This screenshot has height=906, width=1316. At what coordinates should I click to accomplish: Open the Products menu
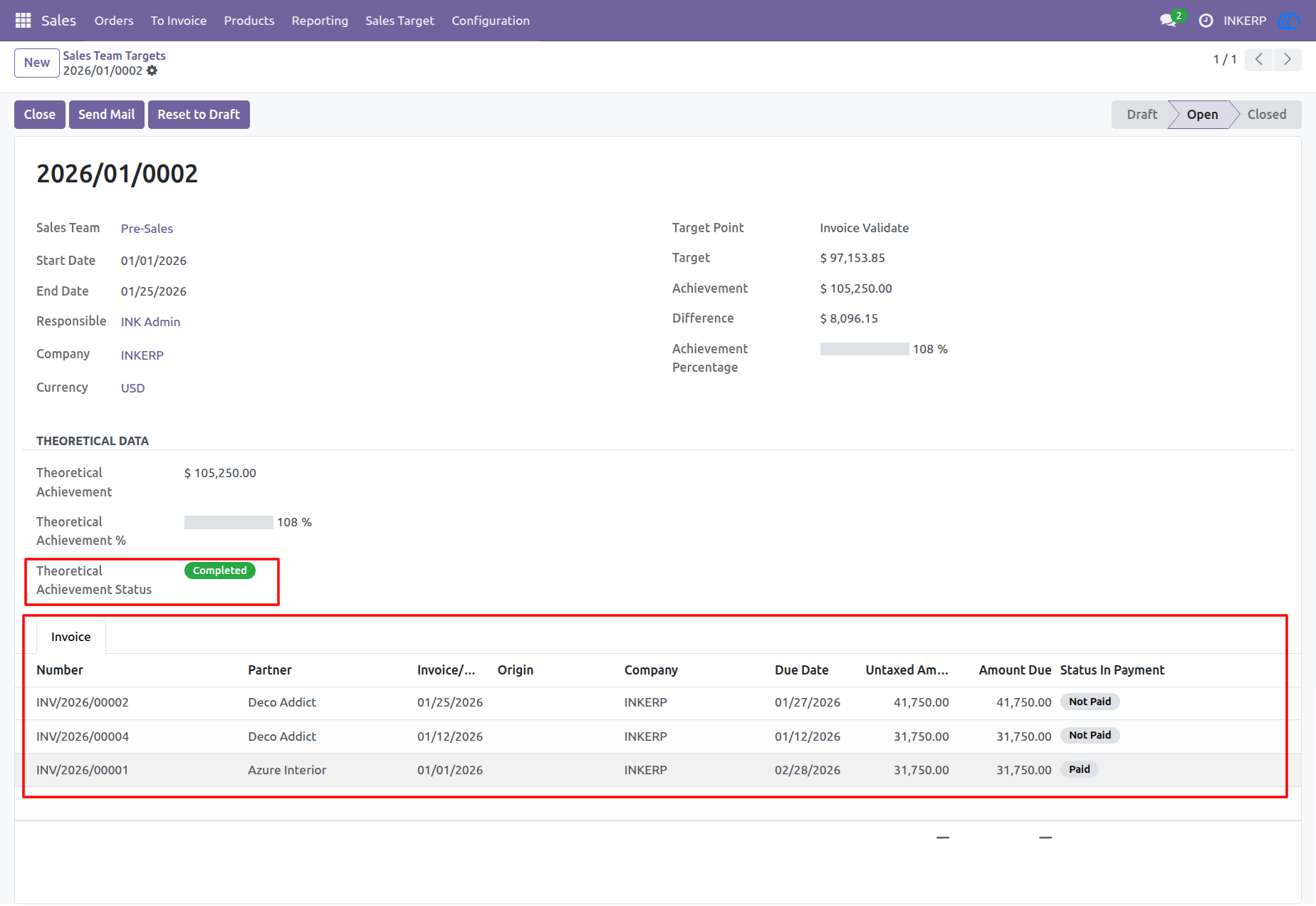249,21
